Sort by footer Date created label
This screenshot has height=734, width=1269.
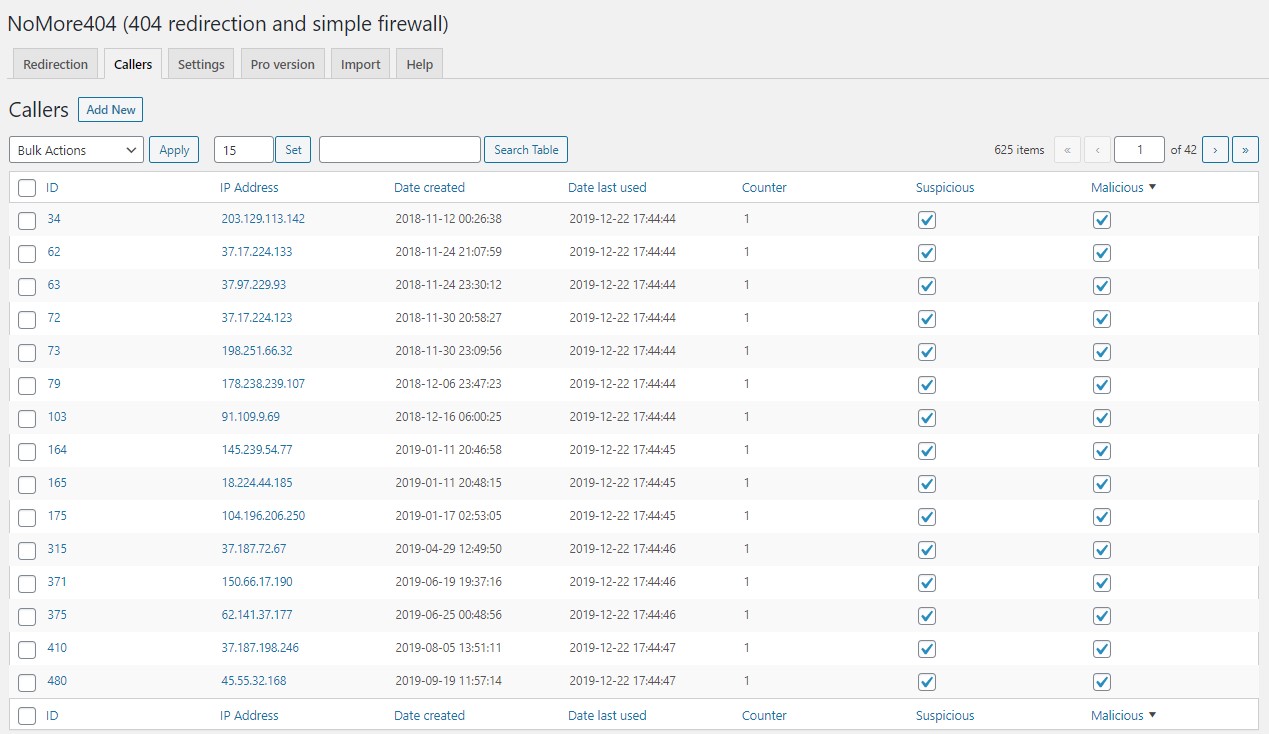(429, 715)
